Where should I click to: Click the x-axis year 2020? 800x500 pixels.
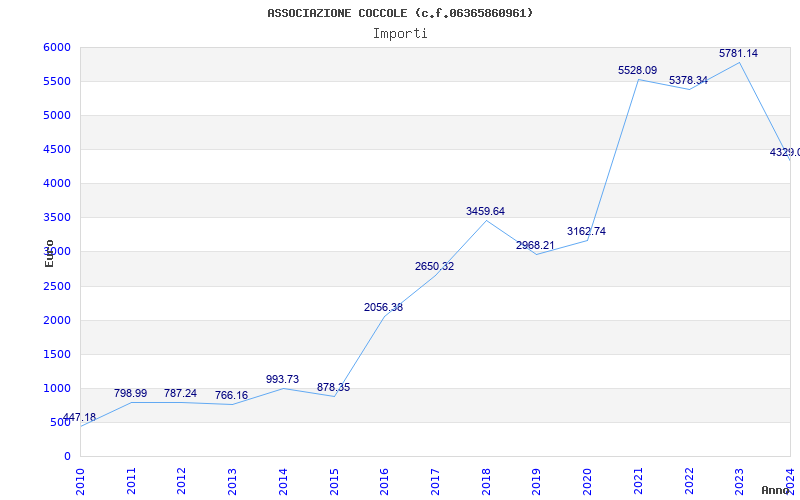click(587, 481)
